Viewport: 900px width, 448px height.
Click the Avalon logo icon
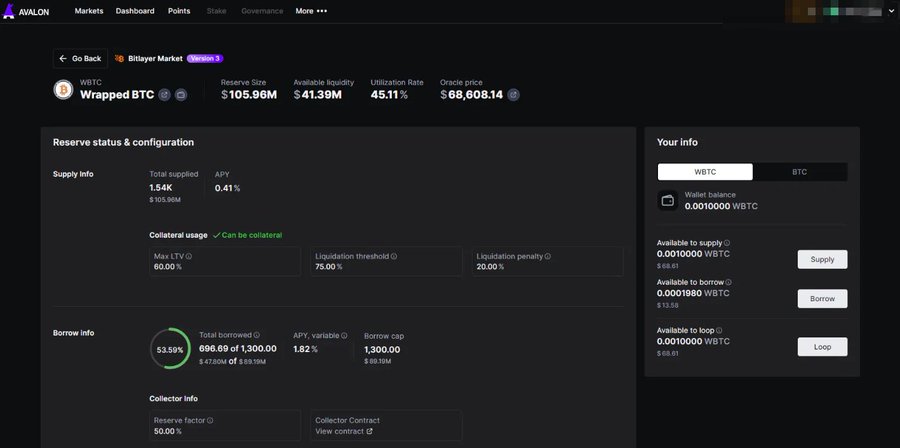(x=9, y=11)
